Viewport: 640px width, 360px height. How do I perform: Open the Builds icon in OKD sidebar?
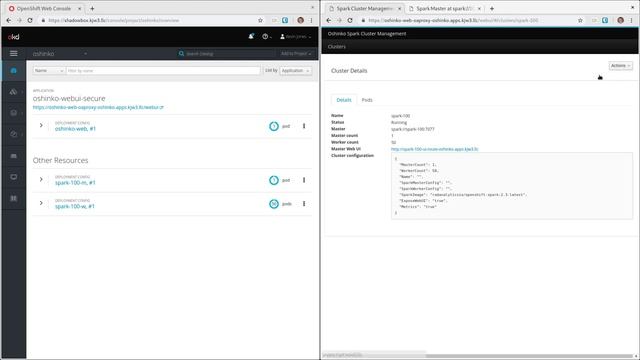point(13,113)
